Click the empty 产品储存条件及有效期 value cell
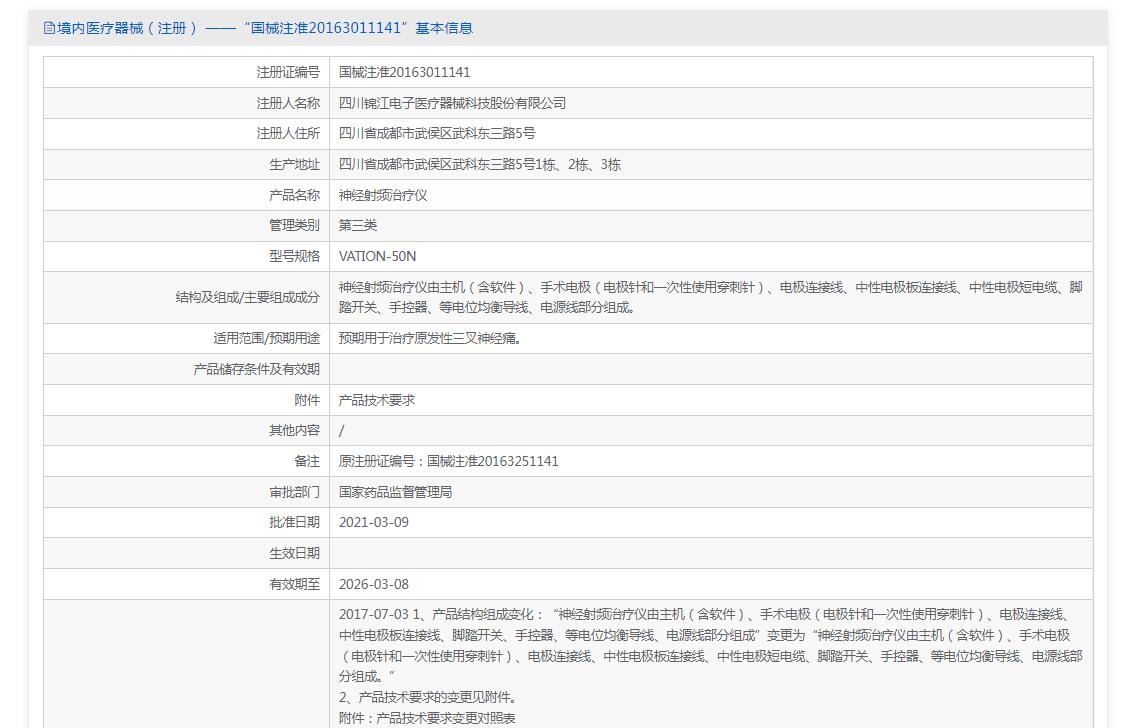Screen dimensions: 1132x728 pyautogui.click(x=710, y=369)
